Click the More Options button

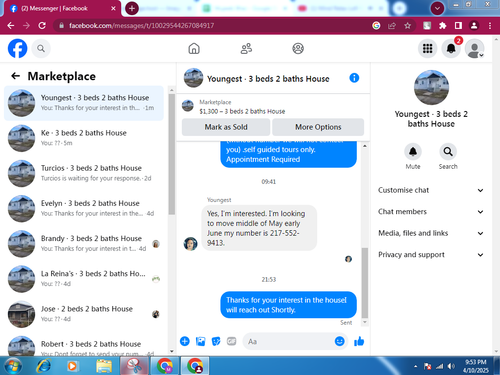click(318, 127)
